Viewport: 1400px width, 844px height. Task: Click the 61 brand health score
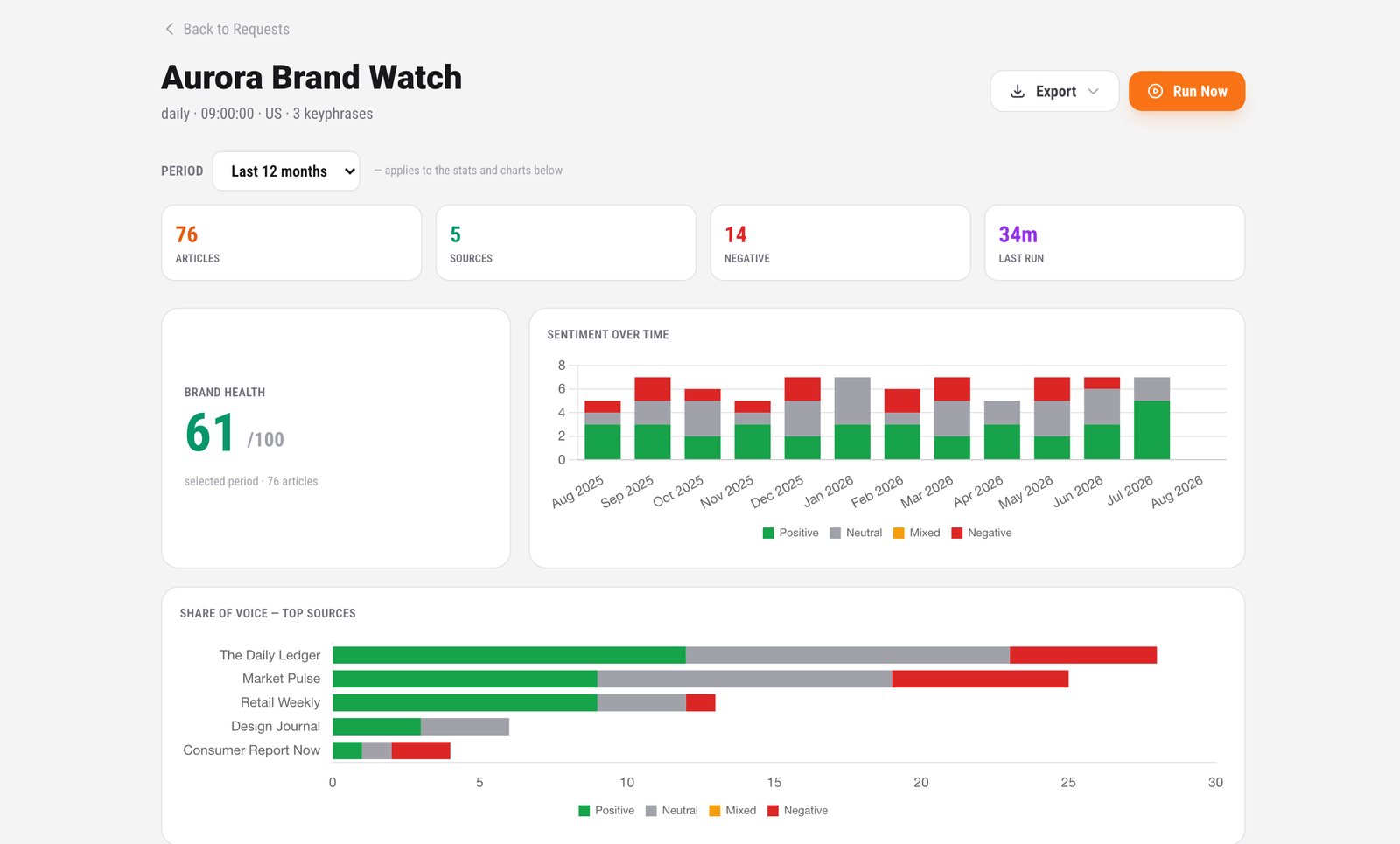point(210,433)
